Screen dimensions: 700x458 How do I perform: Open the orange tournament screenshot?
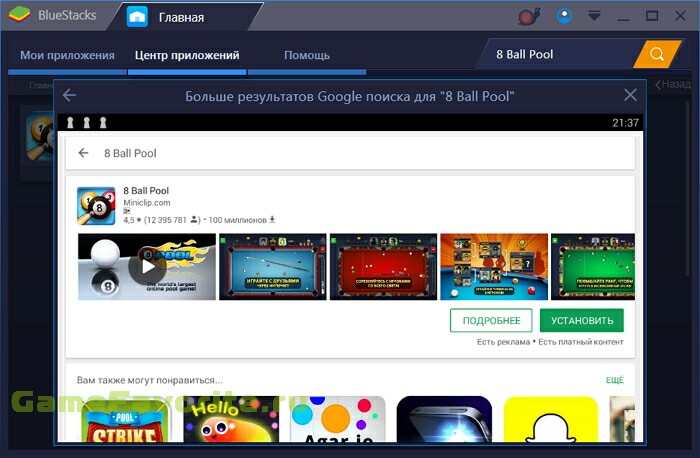[494, 266]
